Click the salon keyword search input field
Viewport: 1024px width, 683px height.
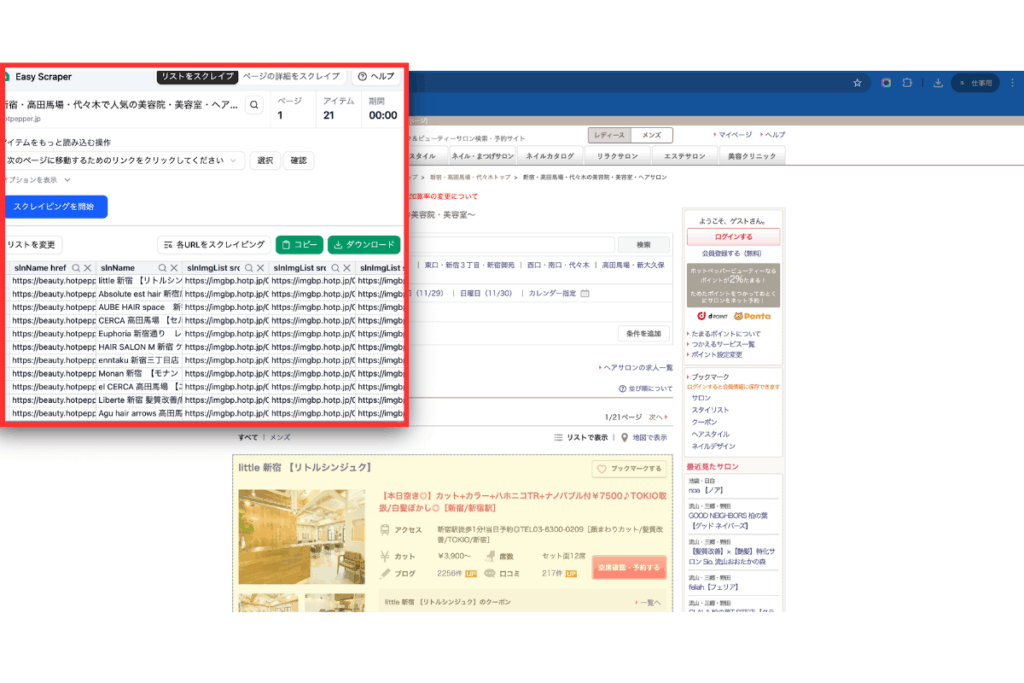point(510,244)
